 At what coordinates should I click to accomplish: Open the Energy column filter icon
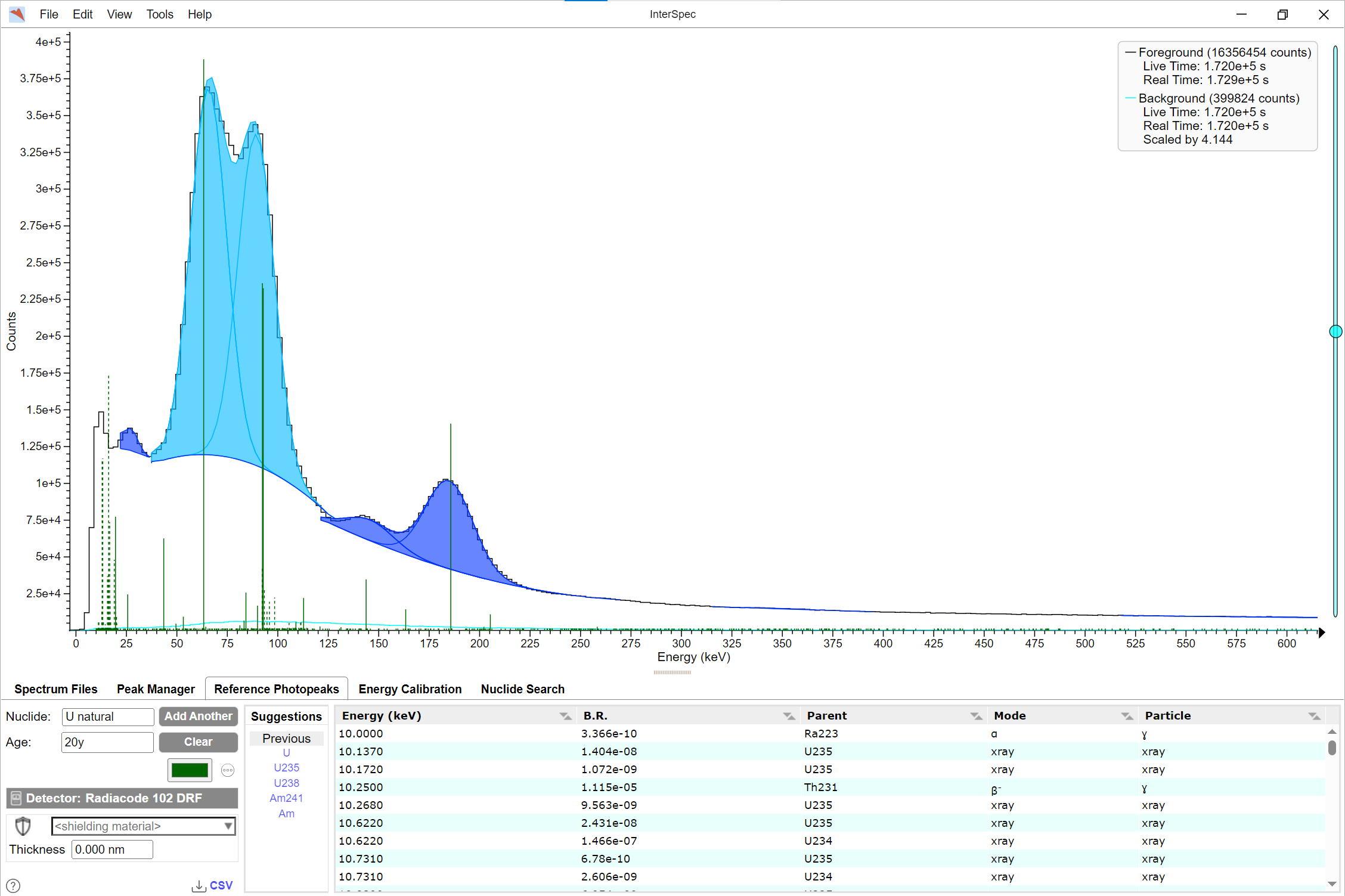(565, 716)
